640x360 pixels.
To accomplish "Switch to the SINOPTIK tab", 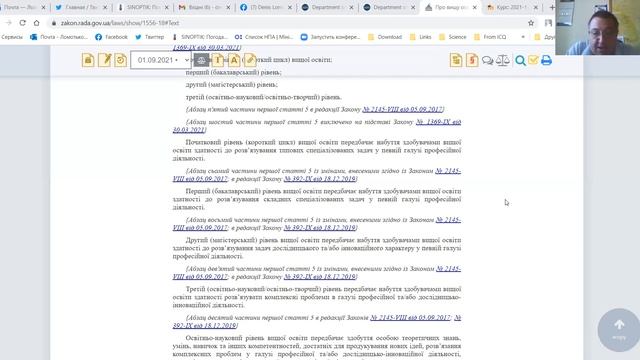I will click(142, 7).
